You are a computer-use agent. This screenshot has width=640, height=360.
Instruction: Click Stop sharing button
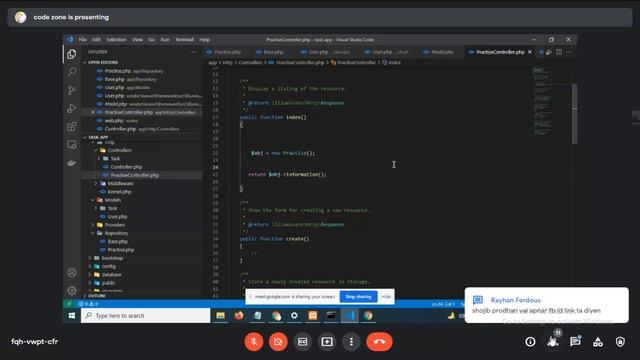358,297
